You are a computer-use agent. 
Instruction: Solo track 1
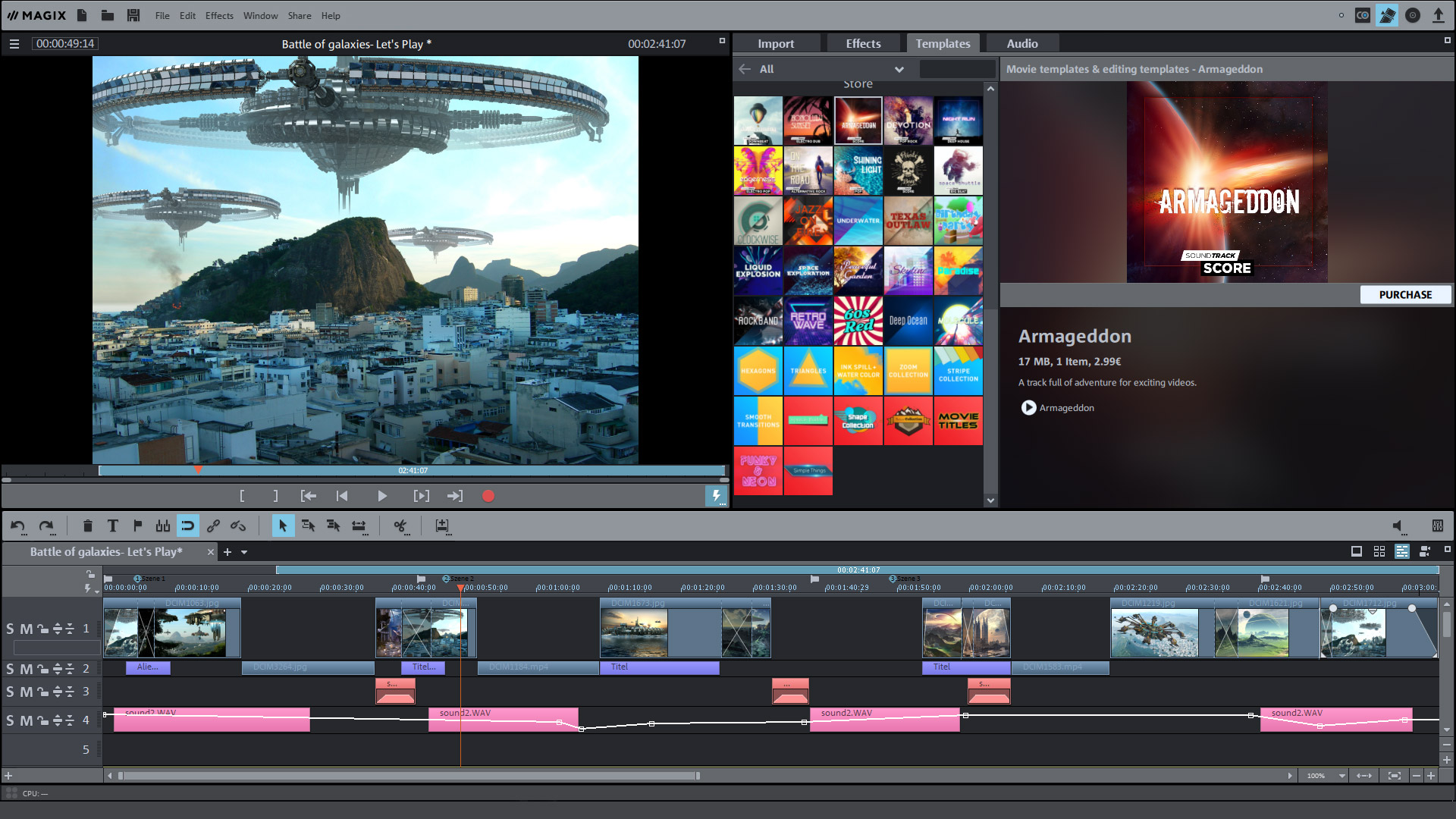click(x=10, y=628)
